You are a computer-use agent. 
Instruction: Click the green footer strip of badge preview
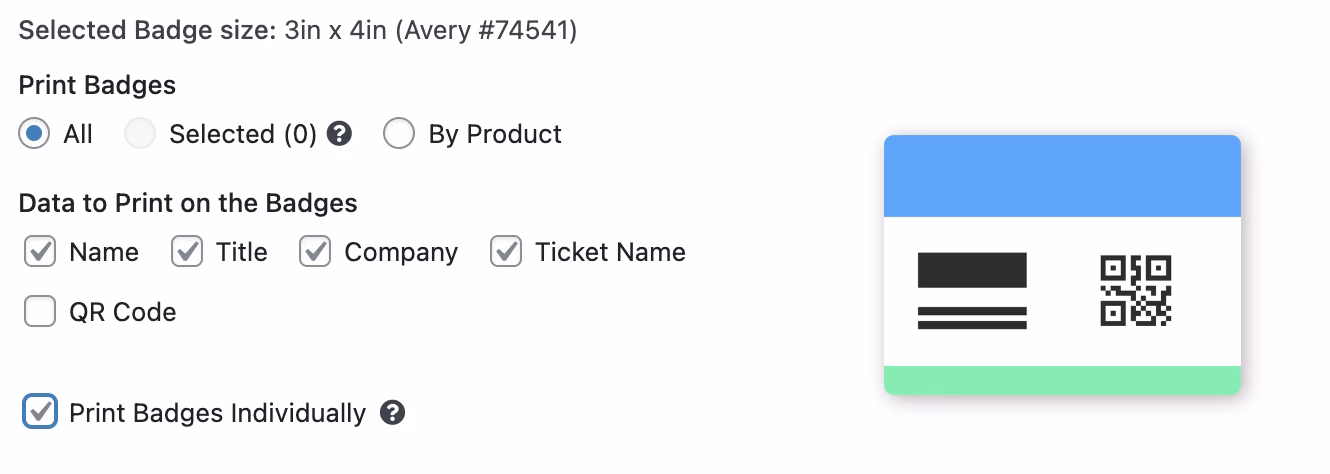pyautogui.click(x=1062, y=380)
